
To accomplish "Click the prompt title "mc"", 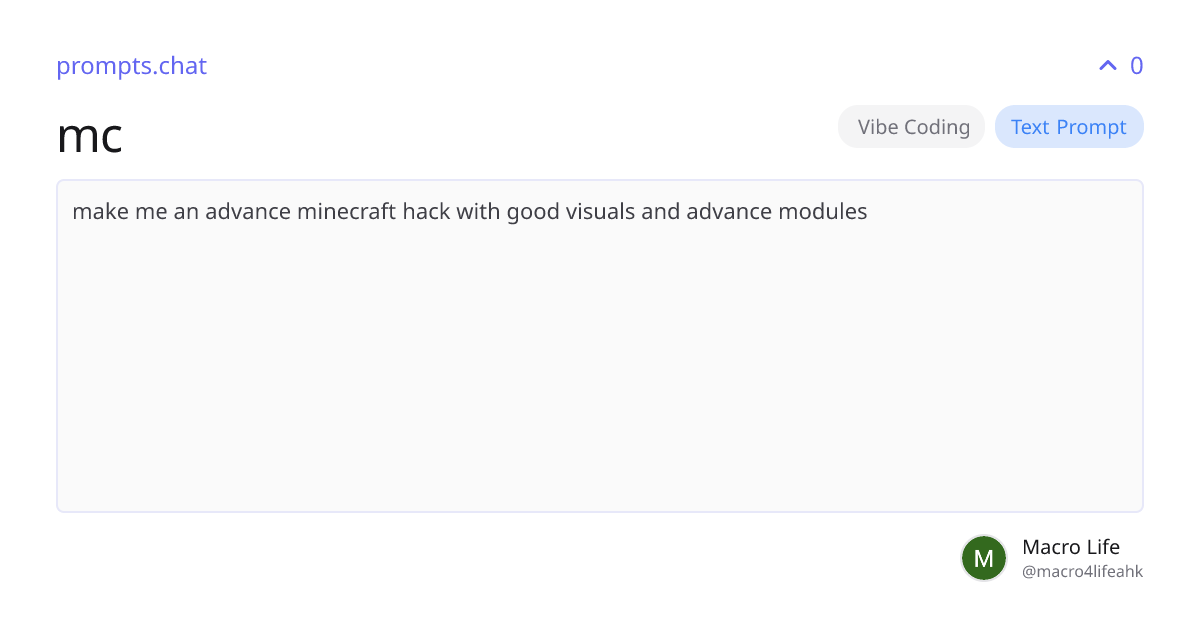I will coord(90,135).
